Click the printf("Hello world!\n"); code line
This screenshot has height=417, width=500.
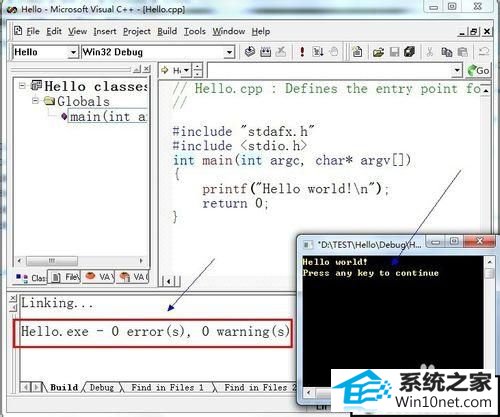pos(295,189)
